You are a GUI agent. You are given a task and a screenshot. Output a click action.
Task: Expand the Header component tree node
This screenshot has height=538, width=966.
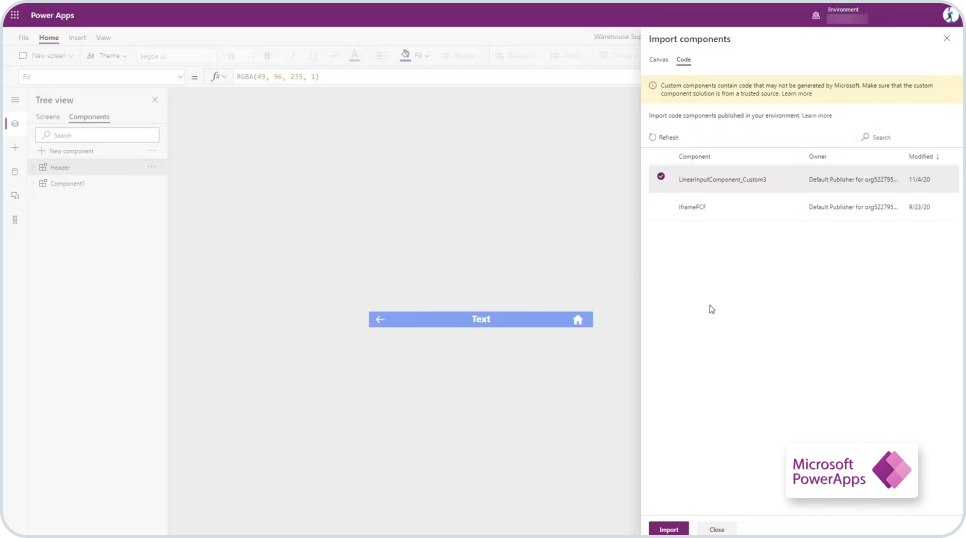[32, 167]
